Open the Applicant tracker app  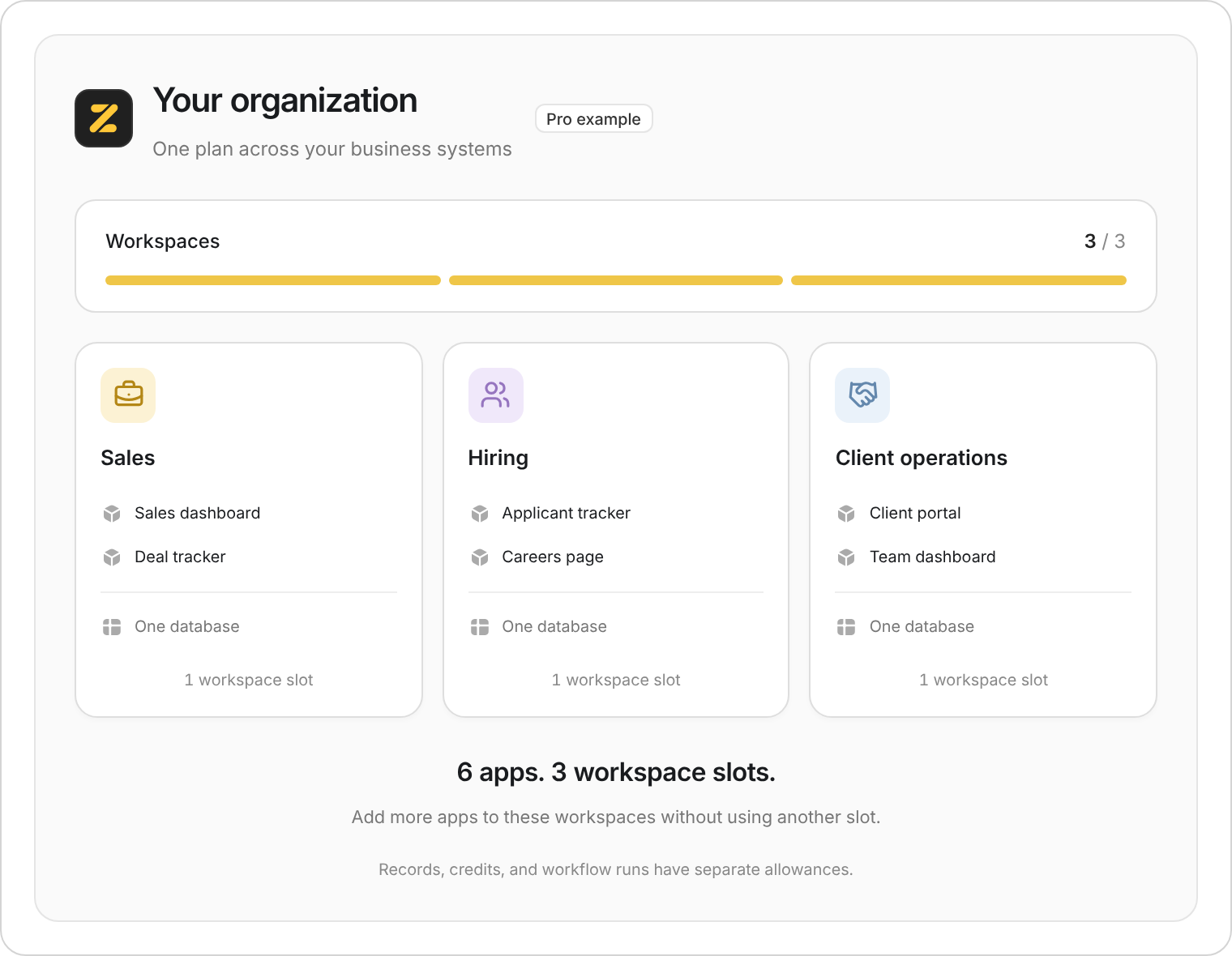tap(566, 513)
